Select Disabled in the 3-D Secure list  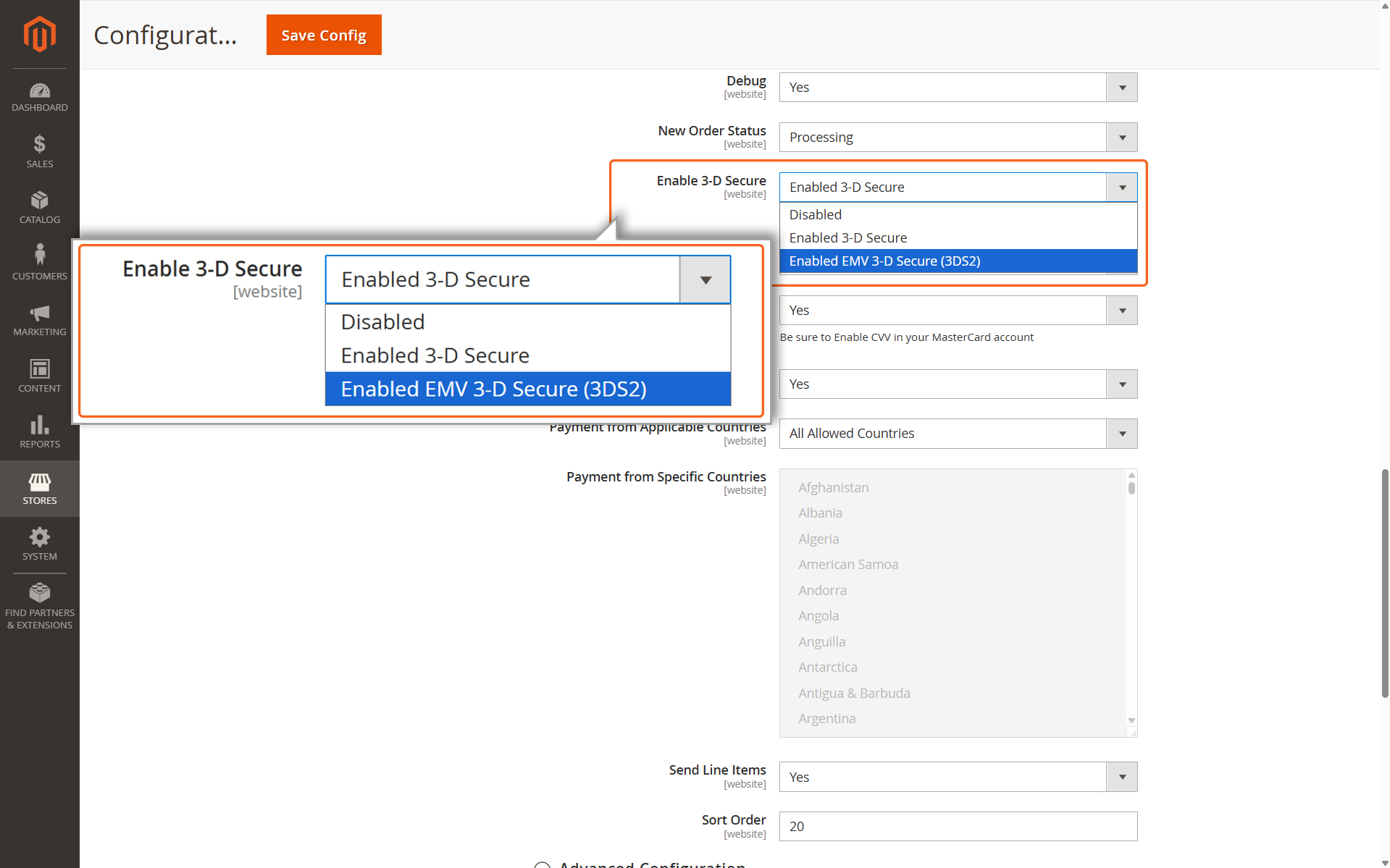pos(958,214)
